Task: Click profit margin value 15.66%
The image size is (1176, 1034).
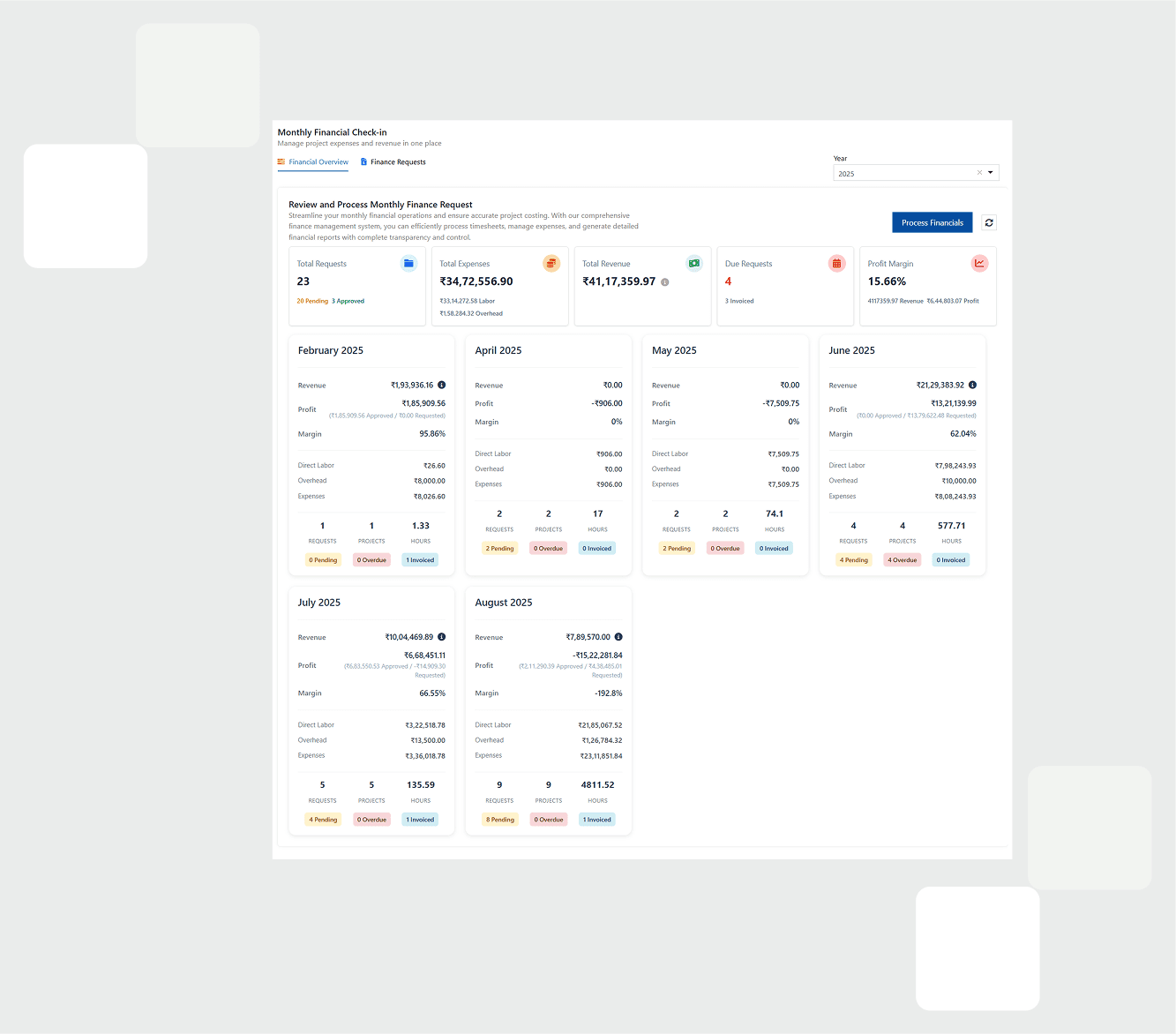Action: (887, 281)
